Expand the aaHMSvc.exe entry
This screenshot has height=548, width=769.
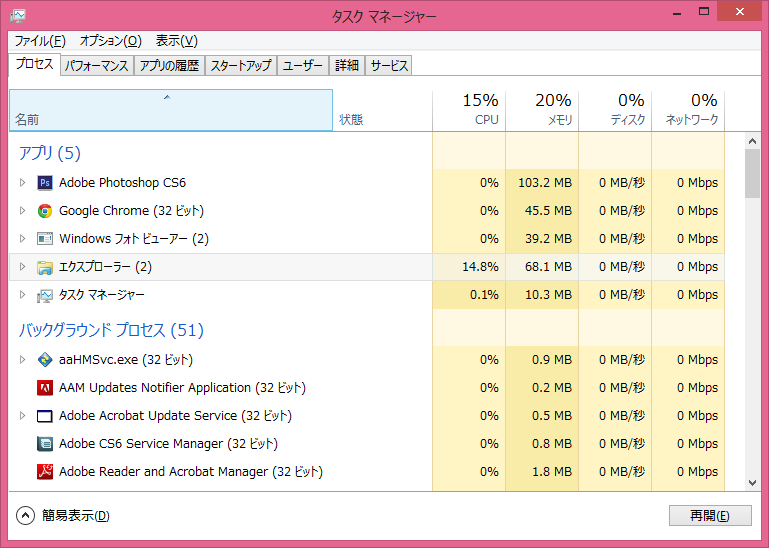22,359
